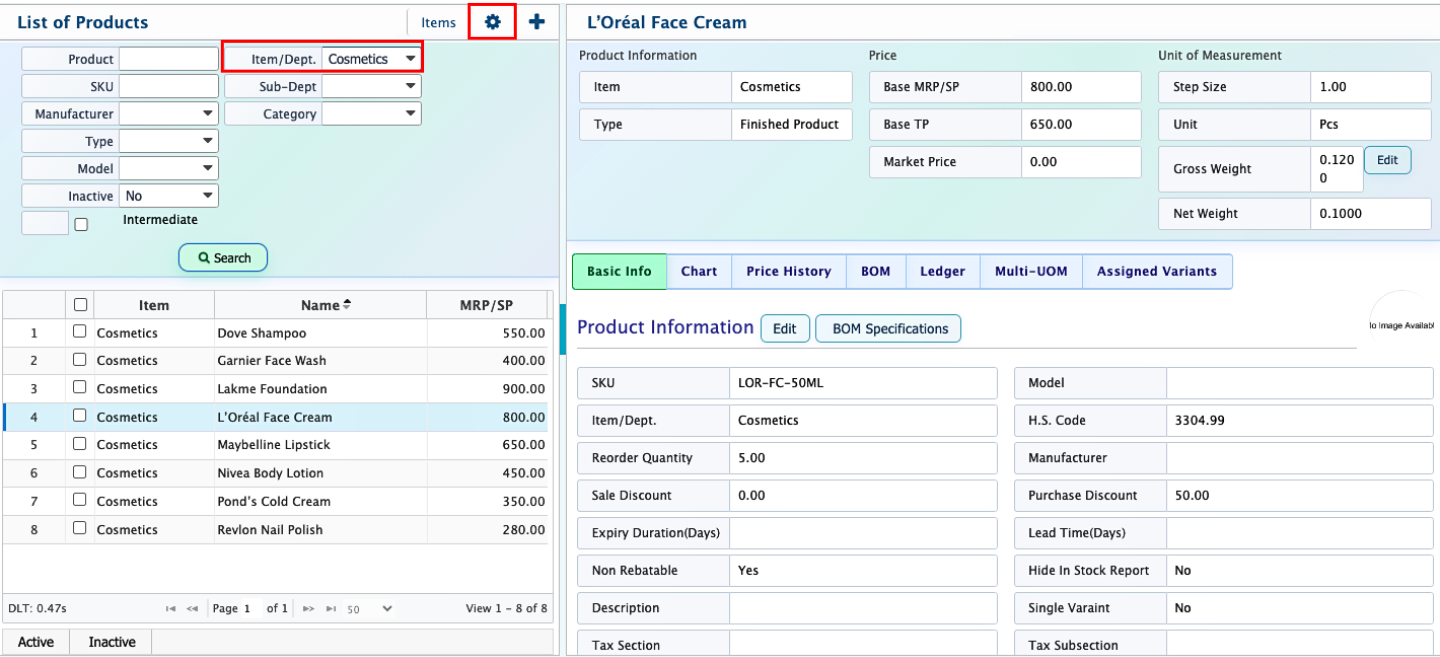
Task: Click the LOR-FC-50ML SKU value
Action: point(781,383)
